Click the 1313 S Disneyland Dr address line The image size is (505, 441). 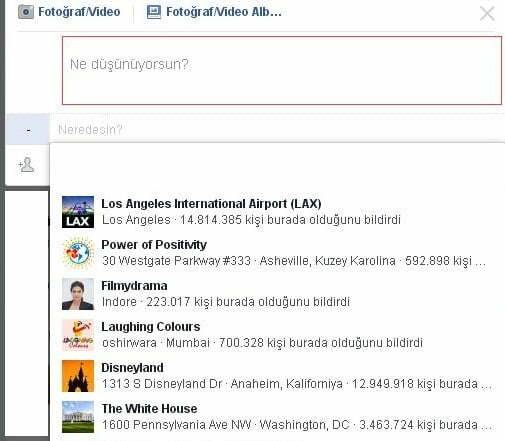[x=297, y=384]
